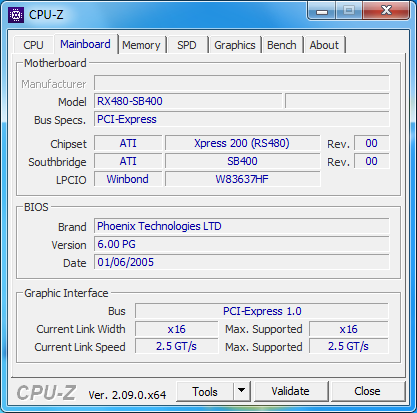Select BIOS version 6.00 PG
417x413 pixels.
(242, 244)
